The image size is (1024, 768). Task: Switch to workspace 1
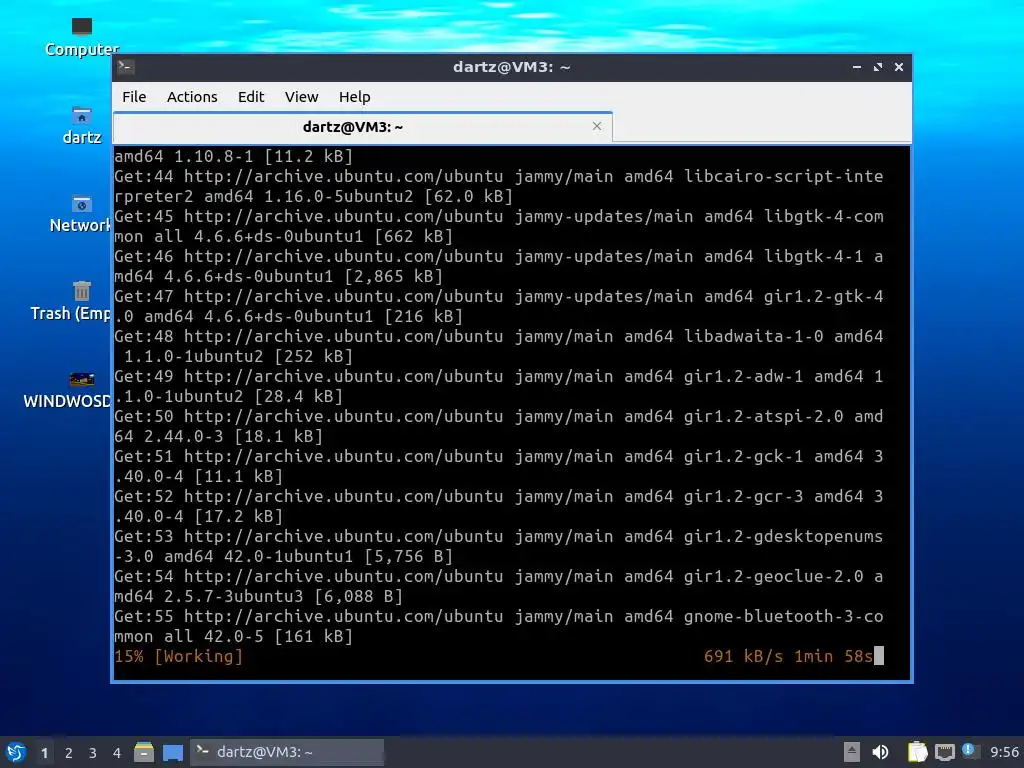click(44, 753)
